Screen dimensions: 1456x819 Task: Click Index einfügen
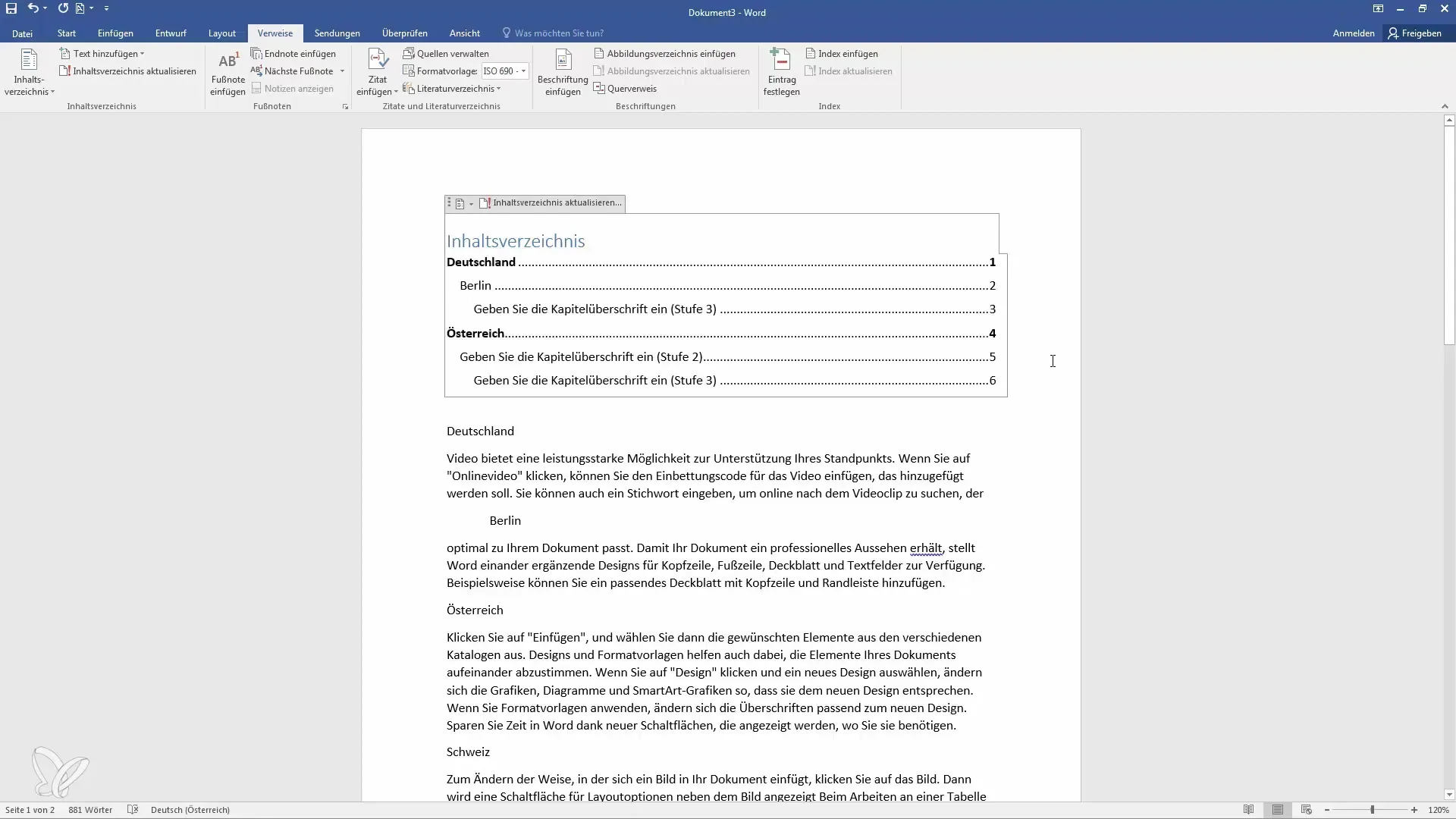tap(841, 54)
